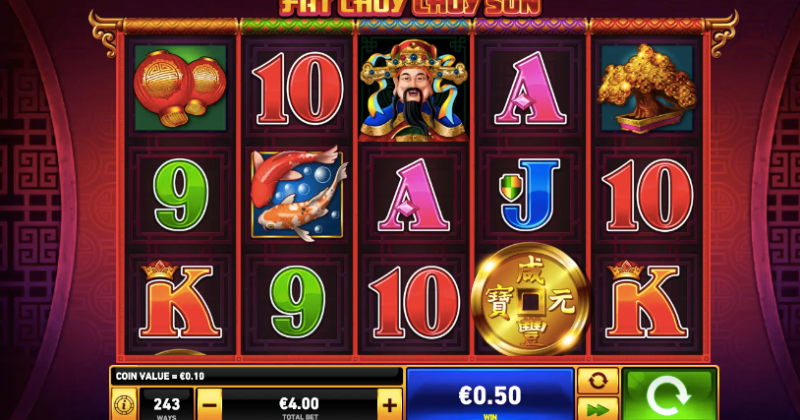Select pink A symbol on fourth reel
Image resolution: width=800 pixels, height=420 pixels.
coord(530,88)
